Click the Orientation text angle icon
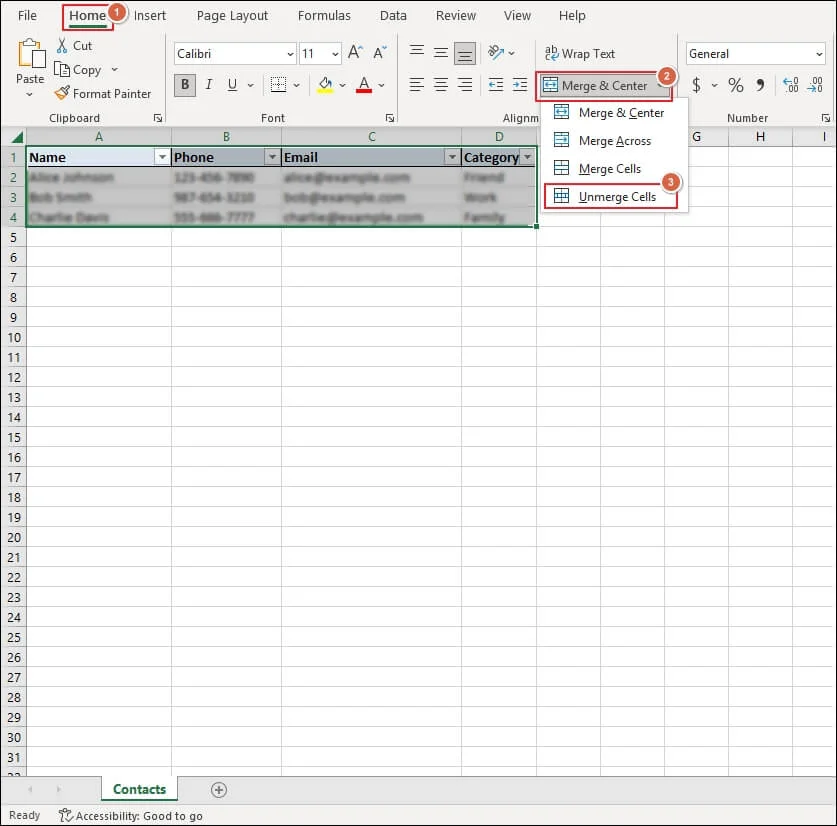 496,53
